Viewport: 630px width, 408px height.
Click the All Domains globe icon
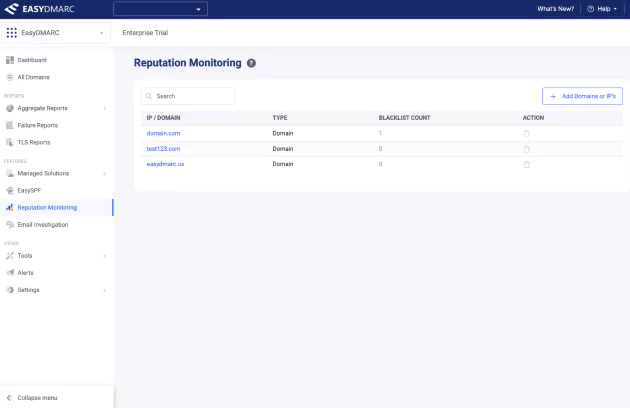(x=10, y=77)
